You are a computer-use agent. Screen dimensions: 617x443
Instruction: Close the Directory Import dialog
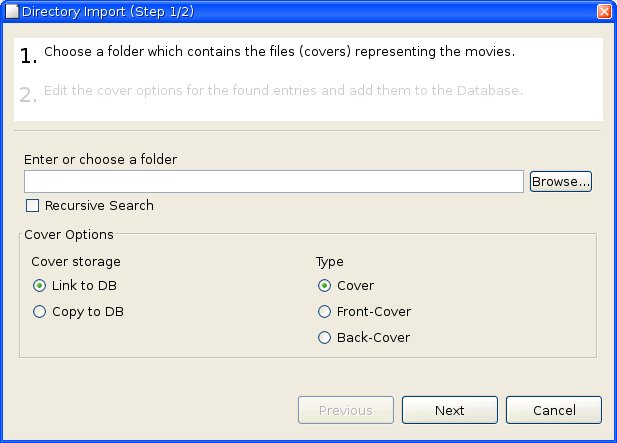(x=603, y=12)
